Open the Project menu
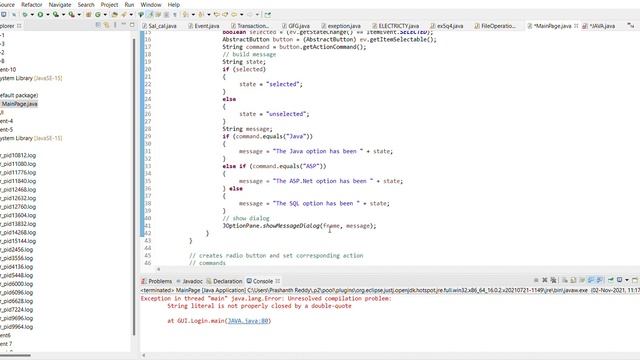 109,4
